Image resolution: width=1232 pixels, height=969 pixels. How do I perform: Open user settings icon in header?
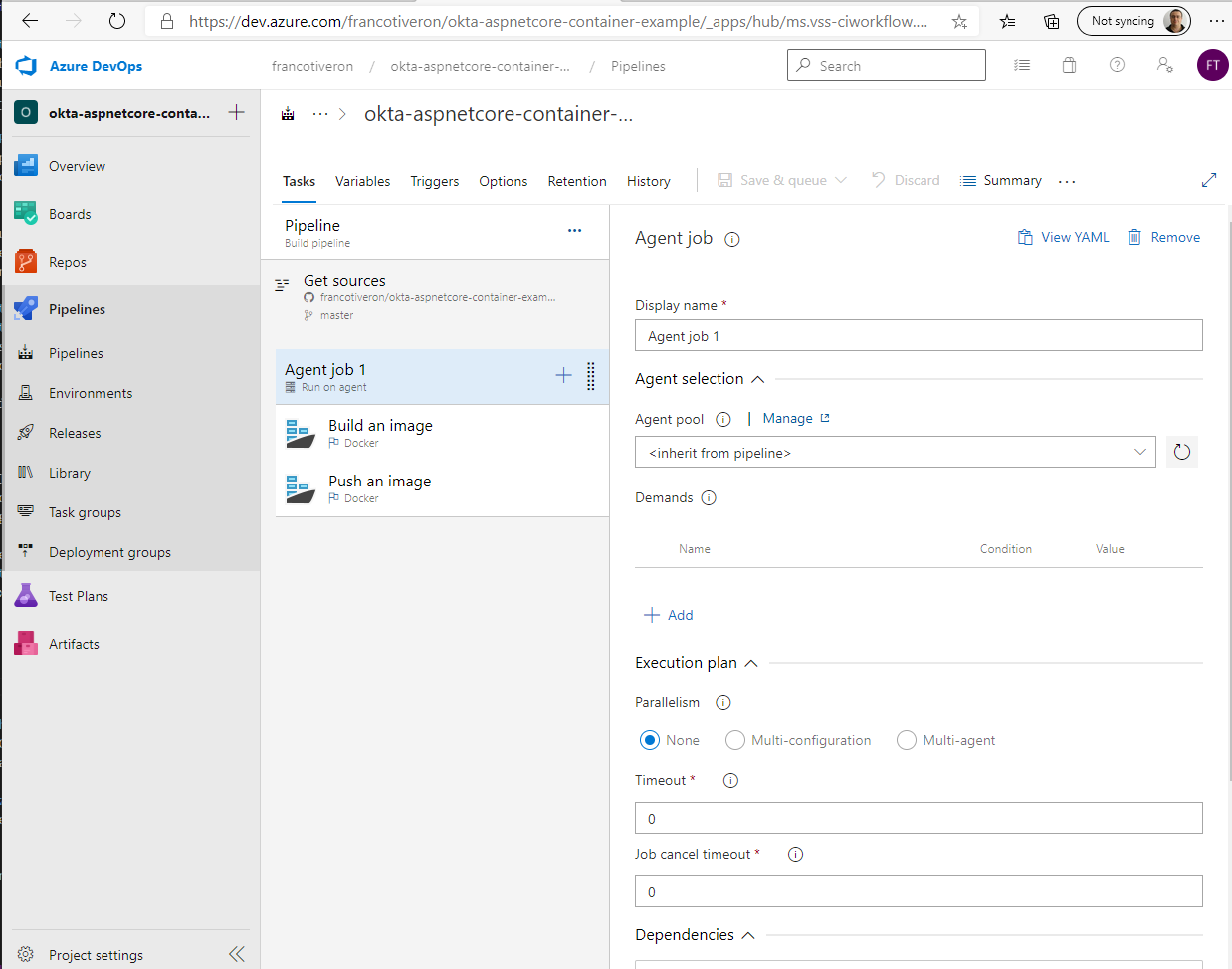[1164, 65]
